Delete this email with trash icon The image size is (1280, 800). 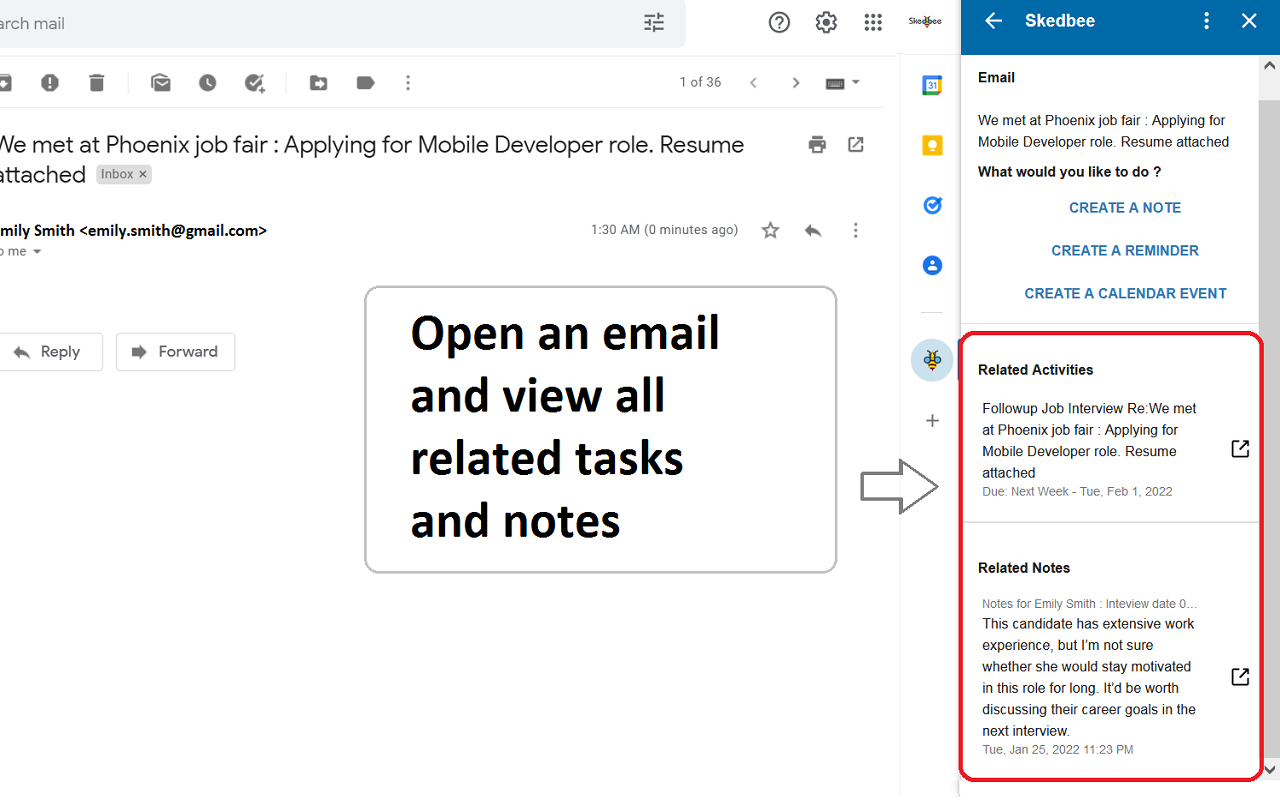96,83
